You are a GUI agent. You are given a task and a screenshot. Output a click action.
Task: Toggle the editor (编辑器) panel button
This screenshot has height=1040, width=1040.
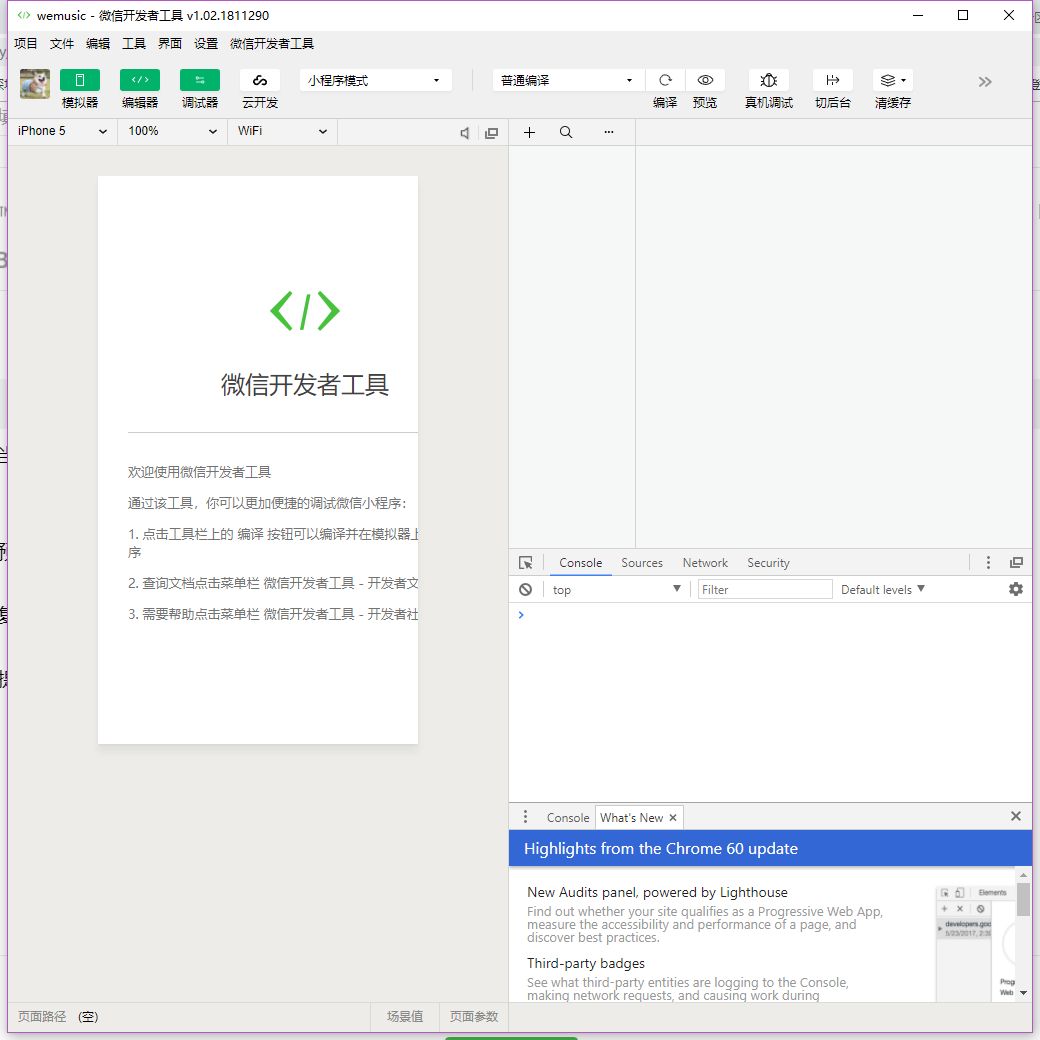pos(140,80)
